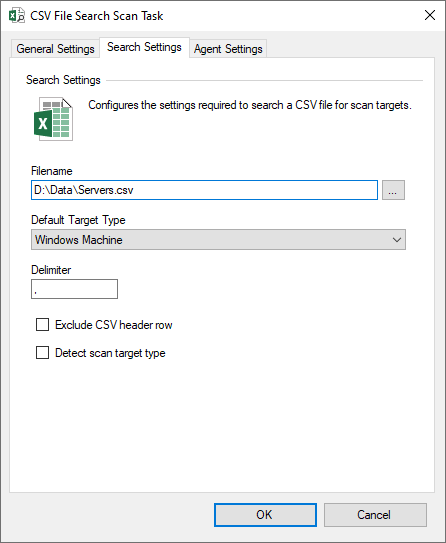Click the Detect scan target type label
This screenshot has height=543, width=446.
pyautogui.click(x=110, y=353)
